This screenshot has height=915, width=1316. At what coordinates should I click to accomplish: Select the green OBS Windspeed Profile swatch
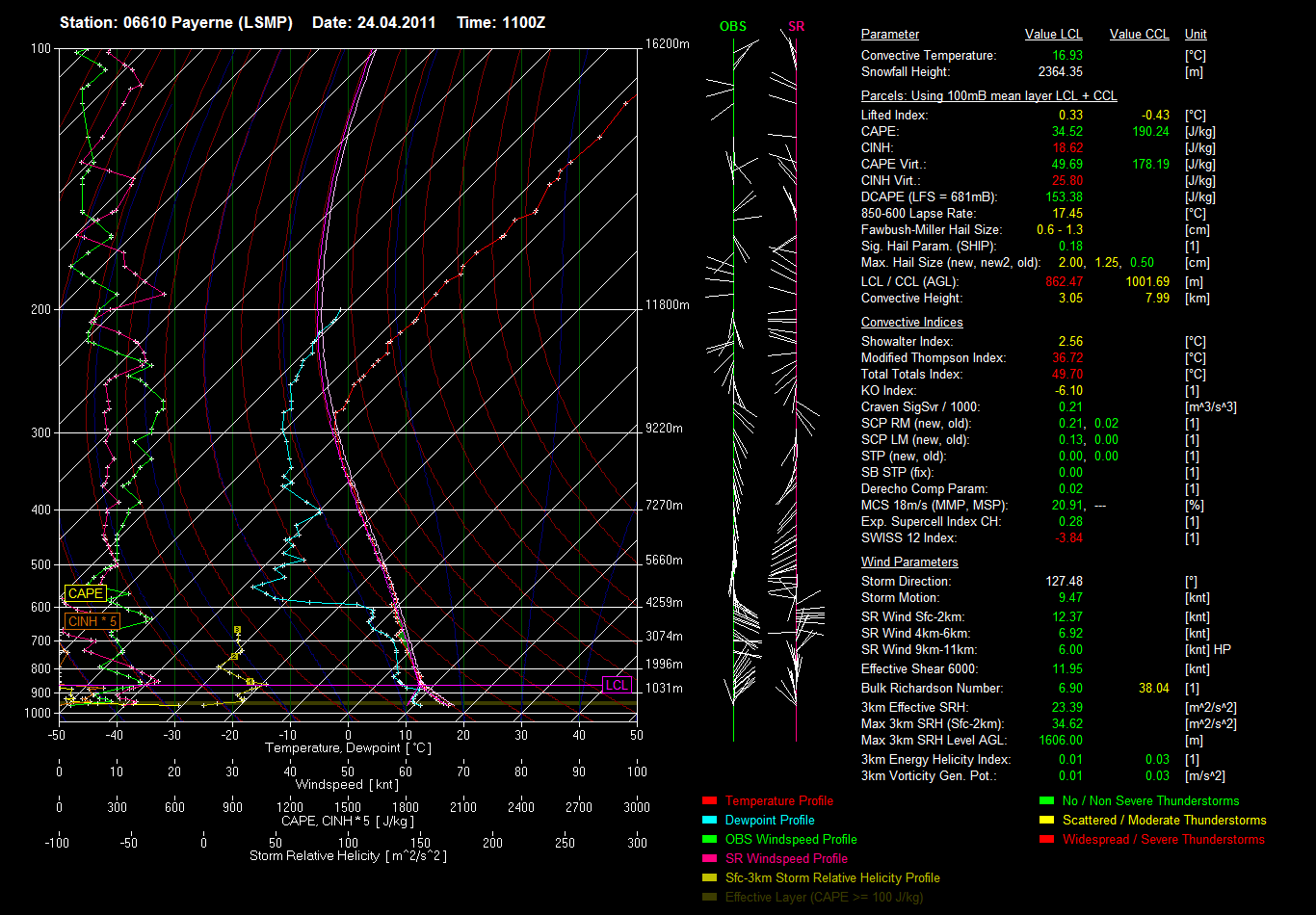tap(710, 839)
